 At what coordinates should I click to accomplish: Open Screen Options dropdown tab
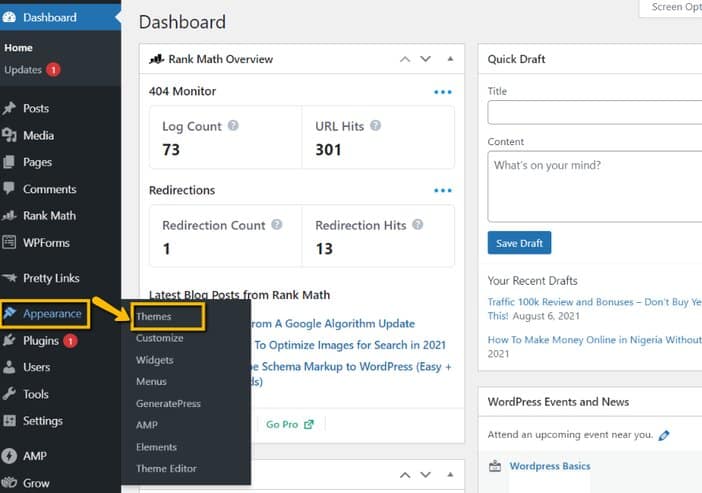click(671, 8)
